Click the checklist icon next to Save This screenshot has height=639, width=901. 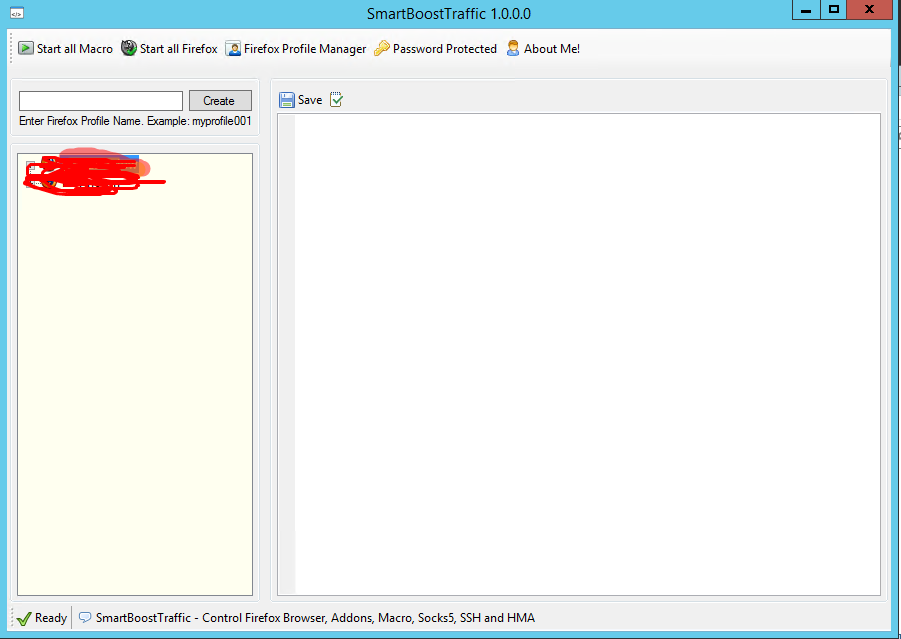click(337, 100)
